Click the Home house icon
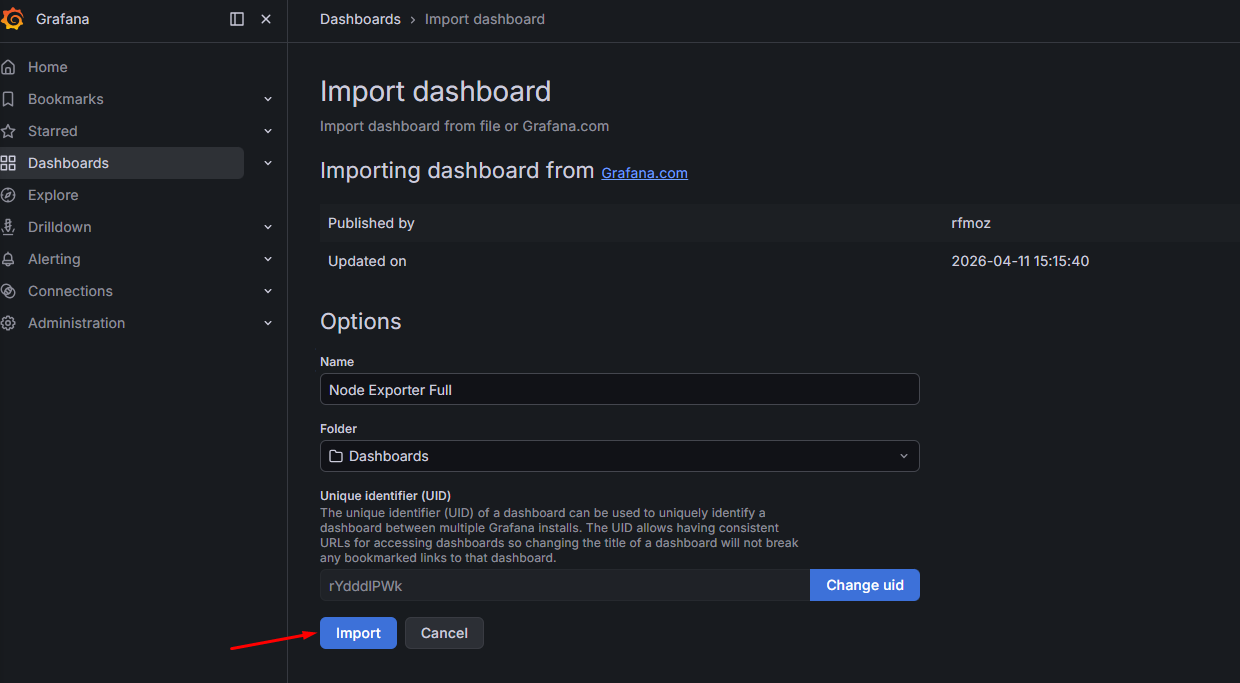This screenshot has width=1240, height=683. tap(8, 67)
